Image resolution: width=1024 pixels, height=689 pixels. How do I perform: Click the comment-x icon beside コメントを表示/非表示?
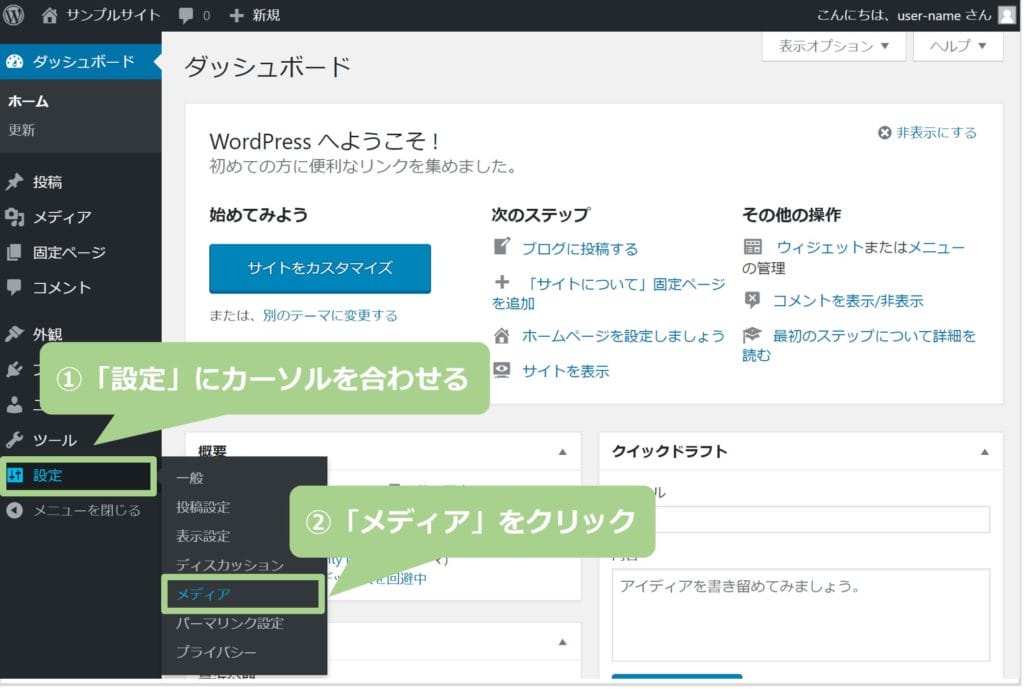click(752, 300)
